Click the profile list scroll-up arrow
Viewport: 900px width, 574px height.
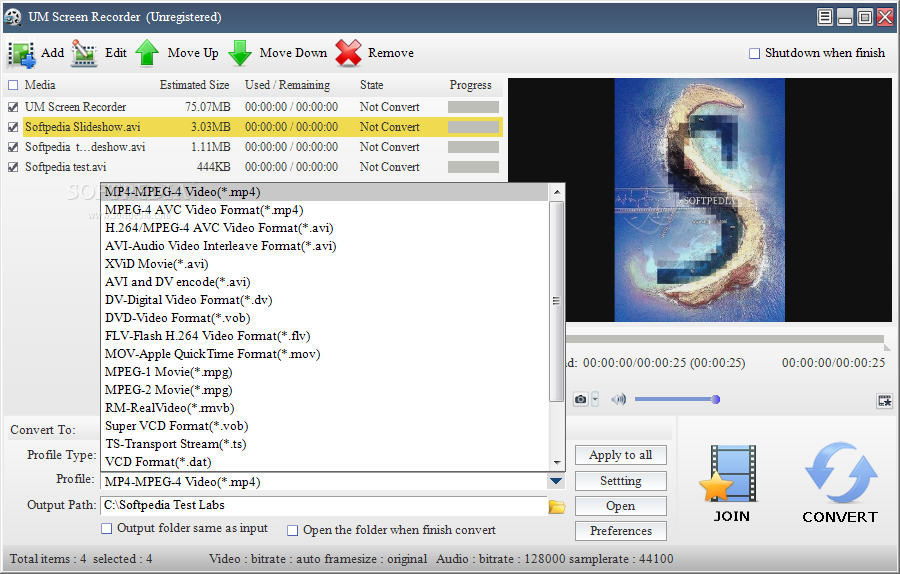[556, 192]
